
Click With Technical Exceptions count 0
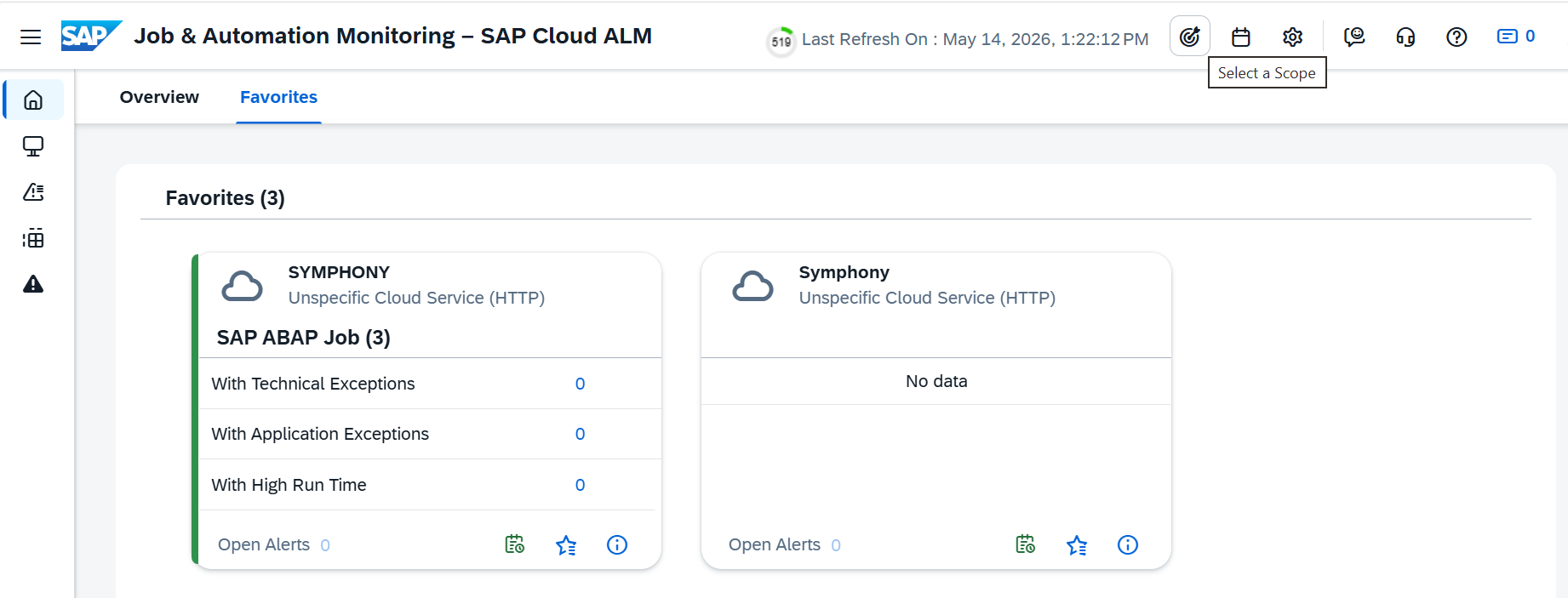(x=580, y=384)
